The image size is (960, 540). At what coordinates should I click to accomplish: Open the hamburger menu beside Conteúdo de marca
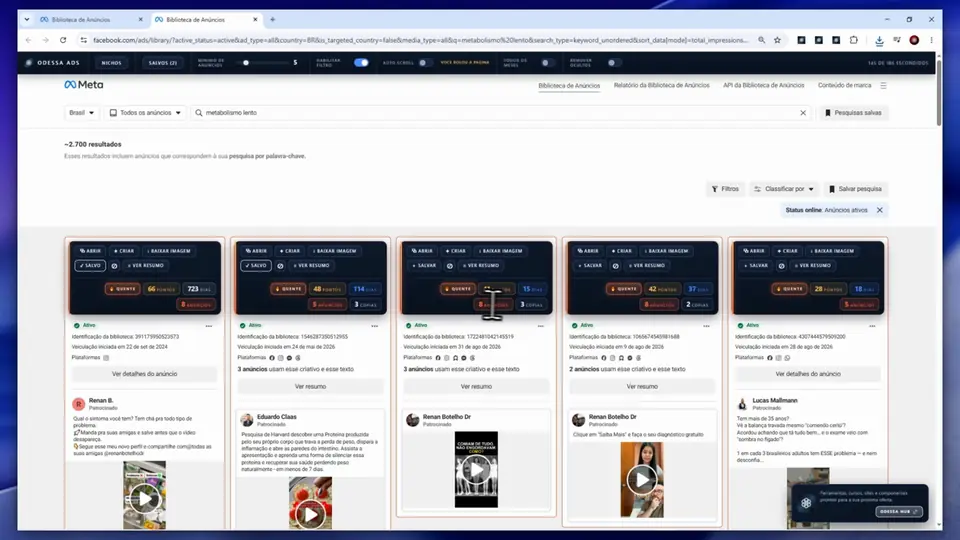click(883, 86)
